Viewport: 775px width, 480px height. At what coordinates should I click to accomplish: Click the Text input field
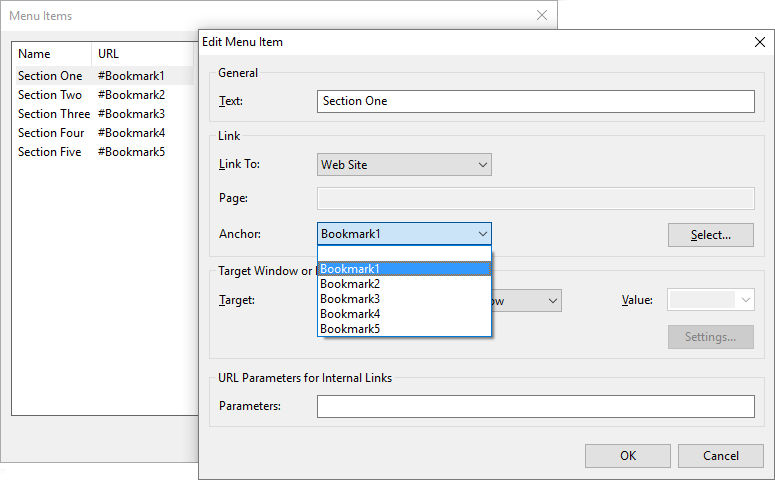pyautogui.click(x=535, y=101)
